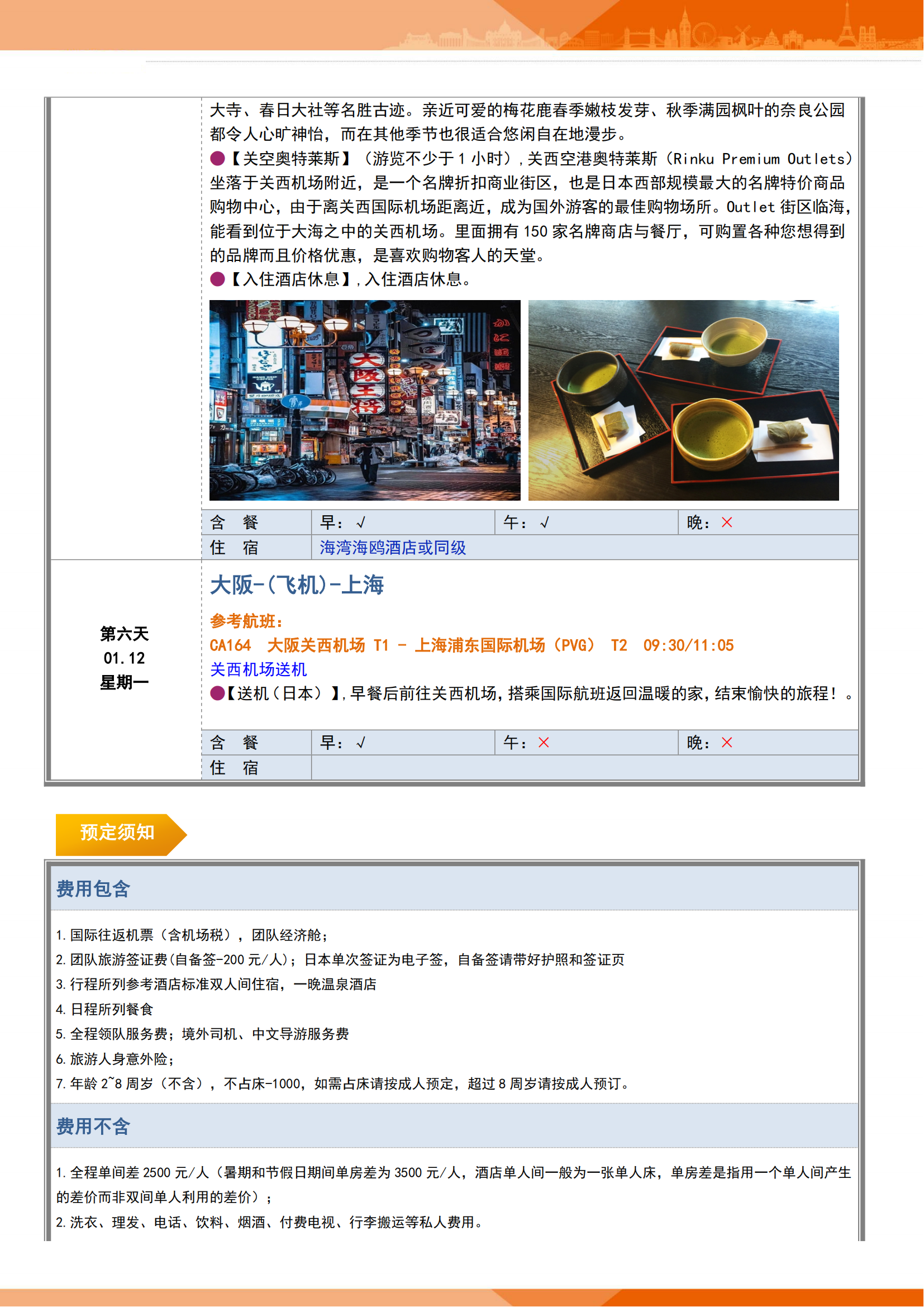Click the orange 预定须知 arrow banner
The width and height of the screenshot is (924, 1307).
[x=118, y=834]
